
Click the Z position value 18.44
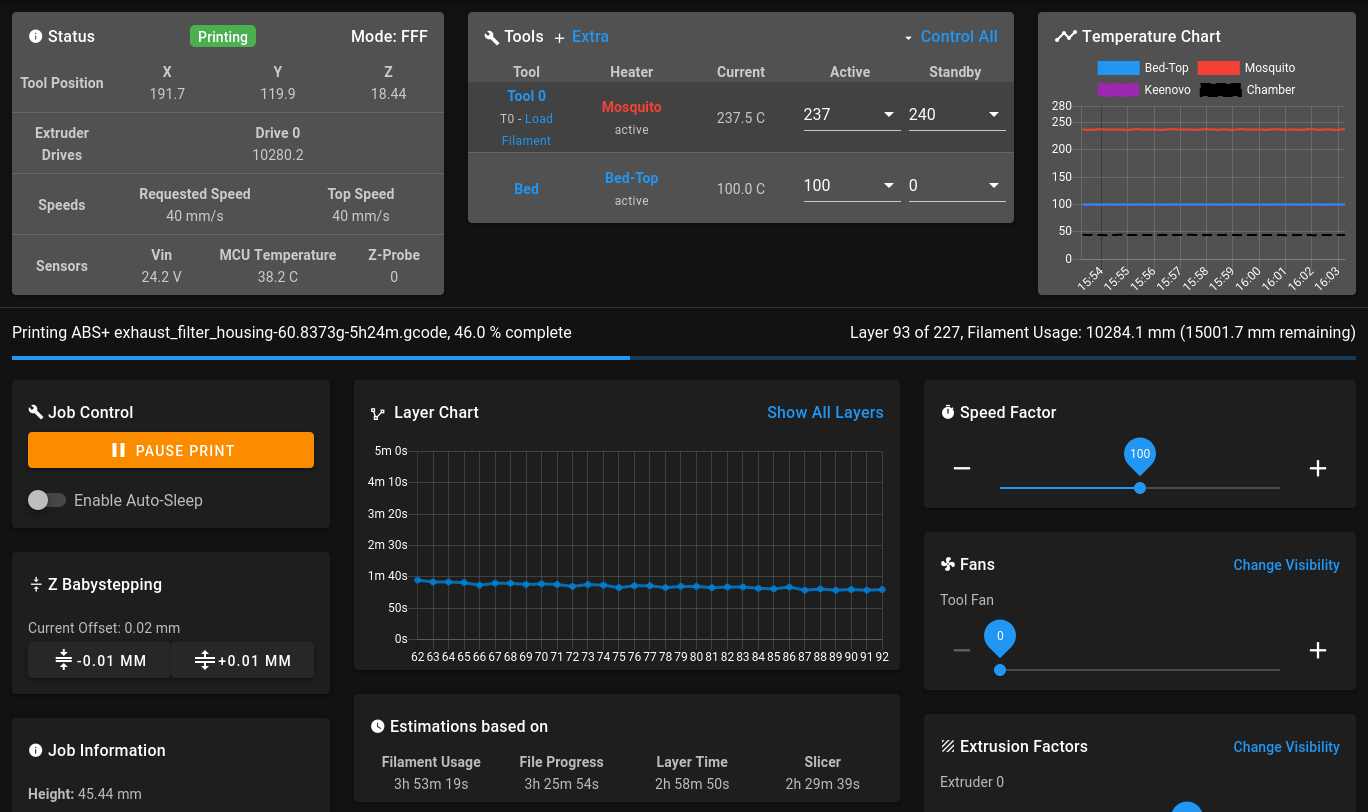coord(388,94)
